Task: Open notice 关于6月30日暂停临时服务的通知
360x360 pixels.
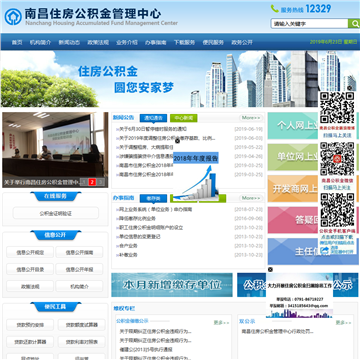Action: [x=153, y=129]
